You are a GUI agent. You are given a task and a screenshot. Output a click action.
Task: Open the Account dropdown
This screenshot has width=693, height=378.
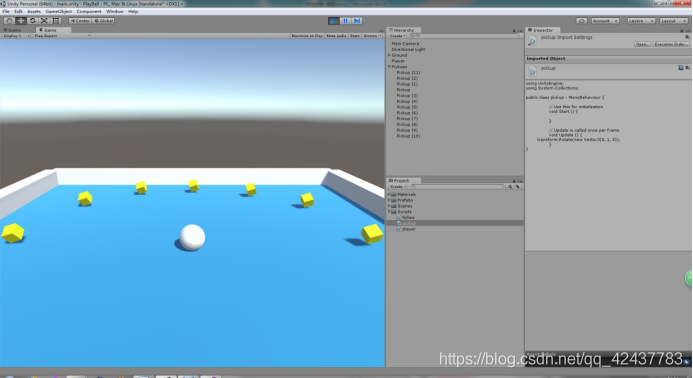pyautogui.click(x=605, y=21)
